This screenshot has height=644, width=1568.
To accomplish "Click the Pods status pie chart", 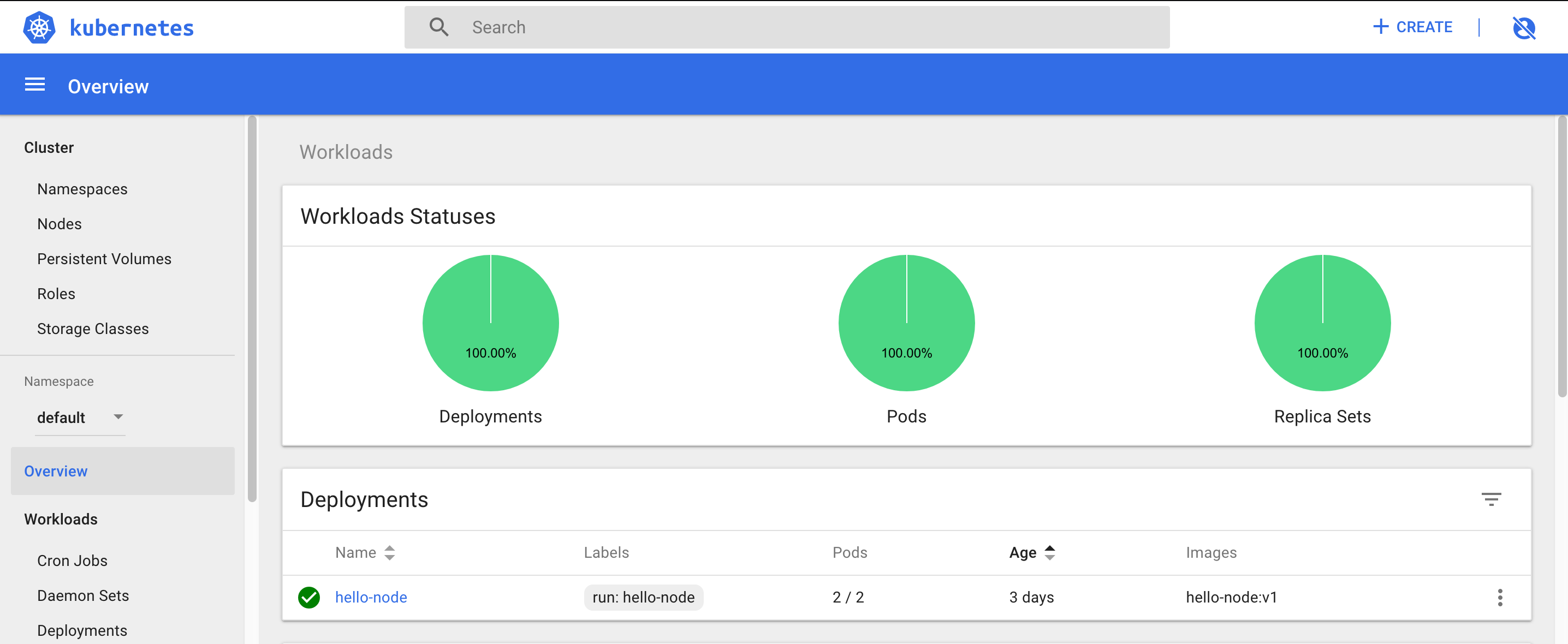I will pos(906,323).
